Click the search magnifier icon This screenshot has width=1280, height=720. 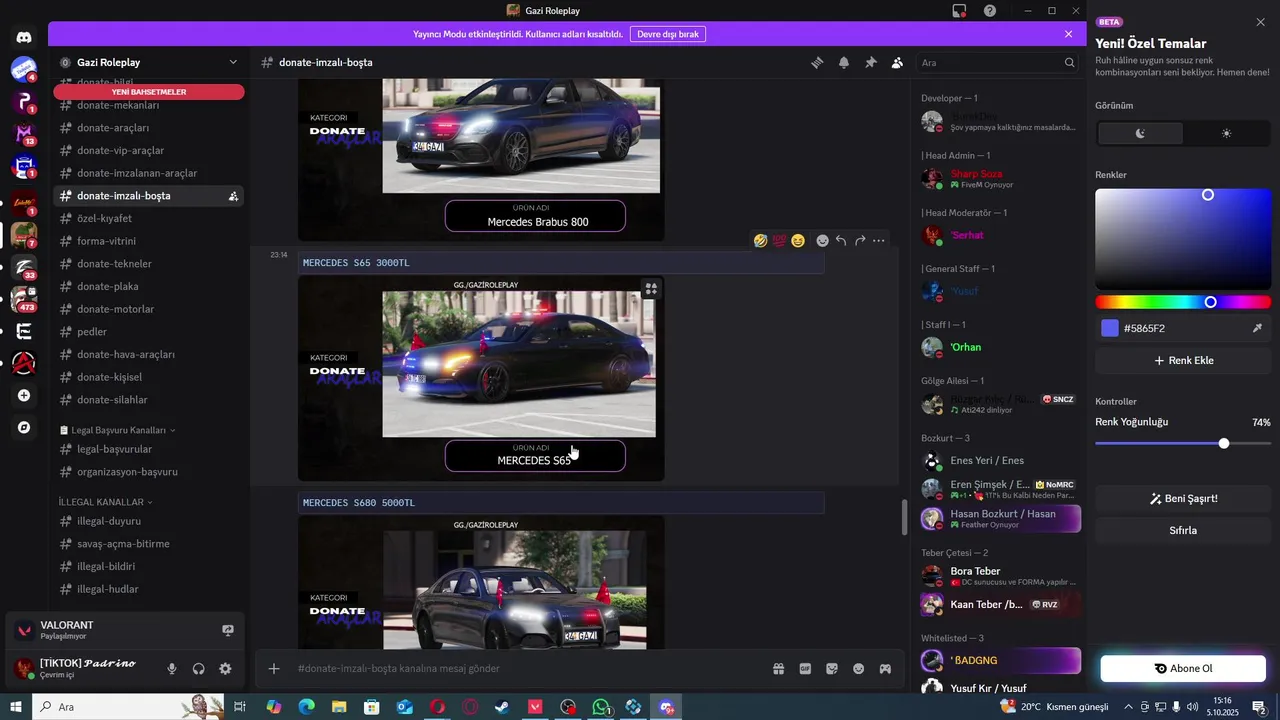point(1070,62)
